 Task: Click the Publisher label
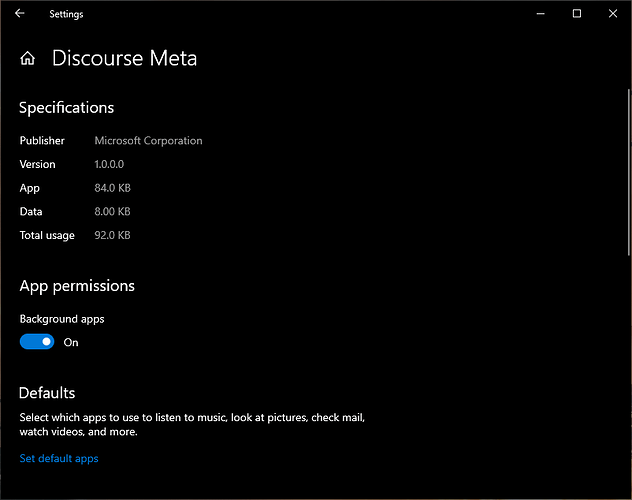point(42,141)
